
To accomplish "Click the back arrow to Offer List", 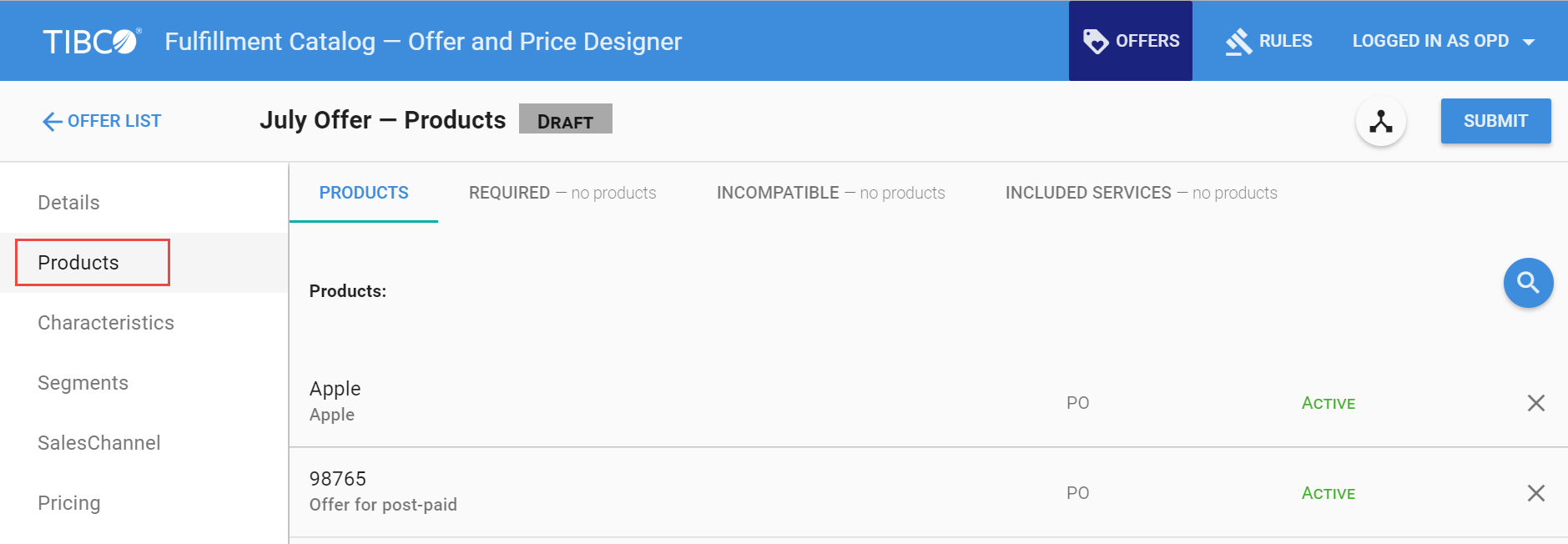I will (x=52, y=122).
